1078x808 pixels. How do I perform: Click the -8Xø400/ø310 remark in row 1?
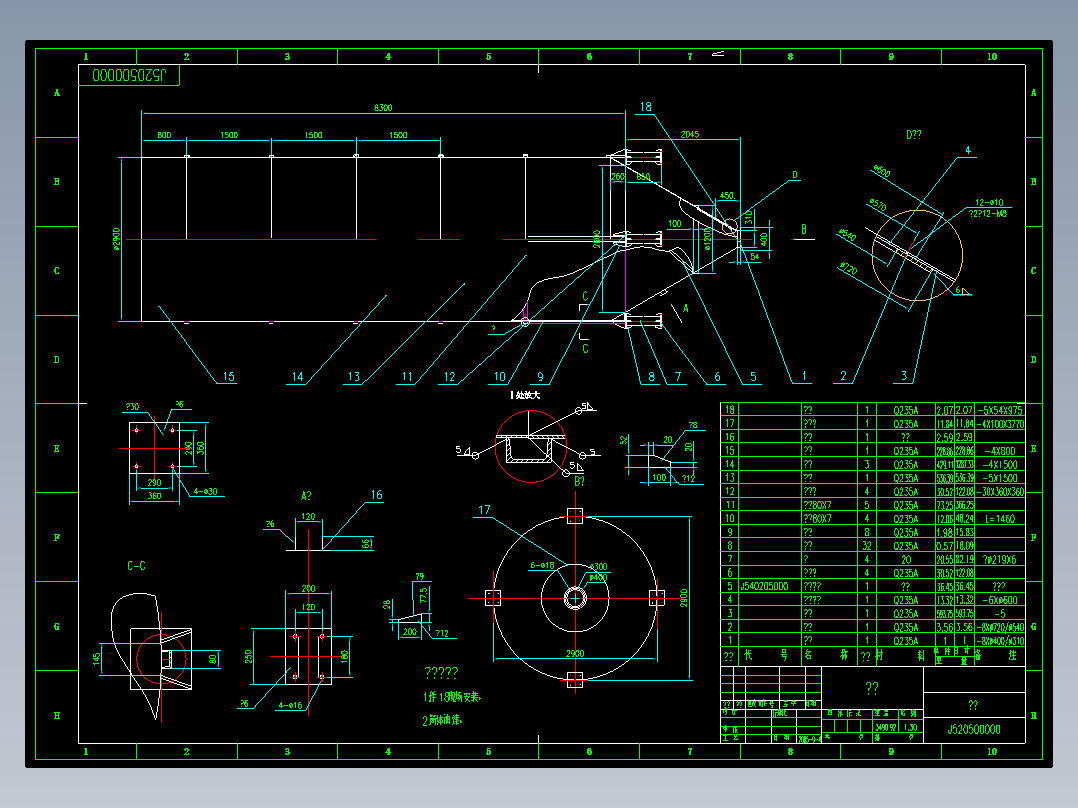tap(1000, 641)
